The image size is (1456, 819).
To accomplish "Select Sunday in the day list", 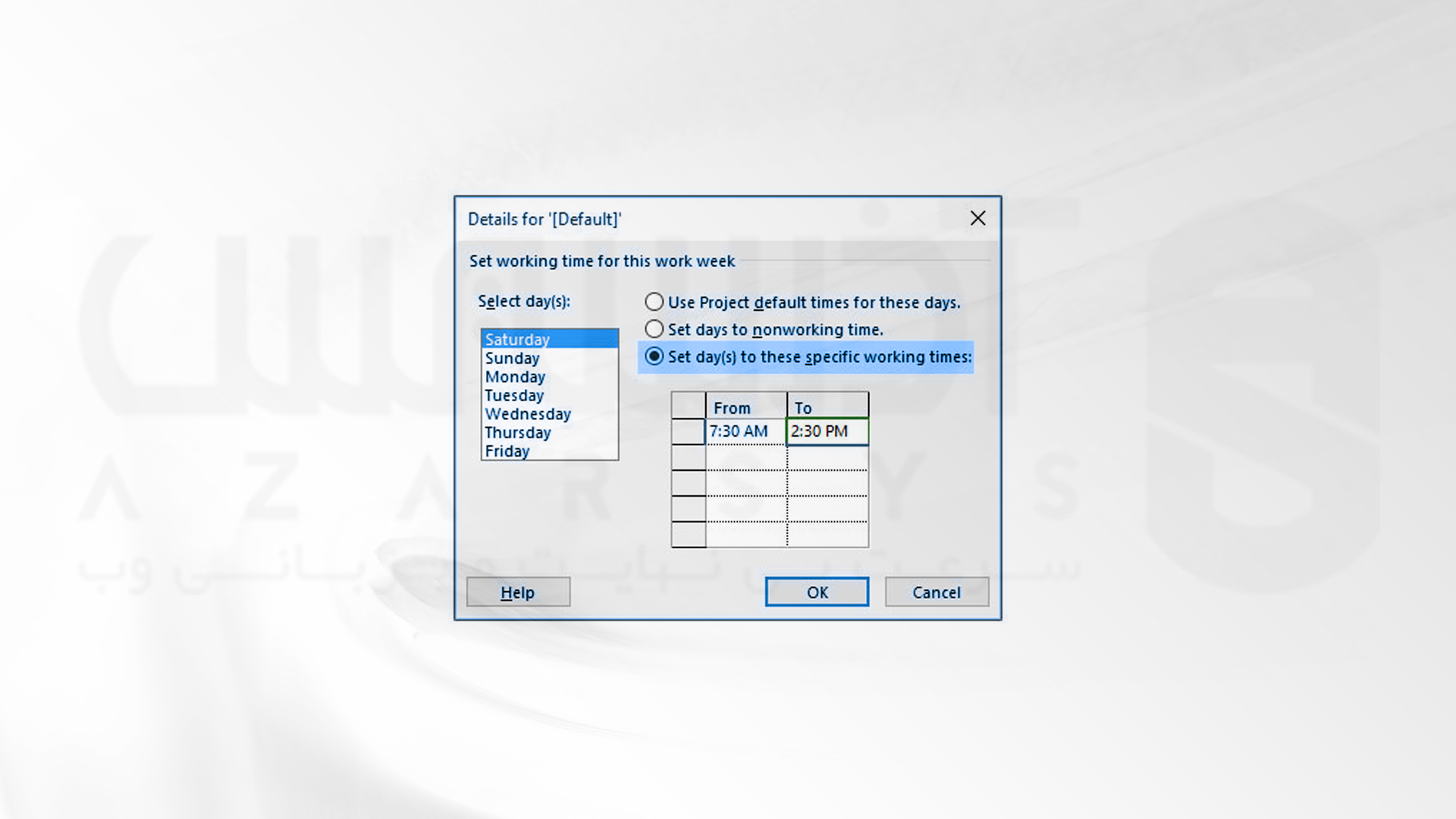I will point(550,358).
